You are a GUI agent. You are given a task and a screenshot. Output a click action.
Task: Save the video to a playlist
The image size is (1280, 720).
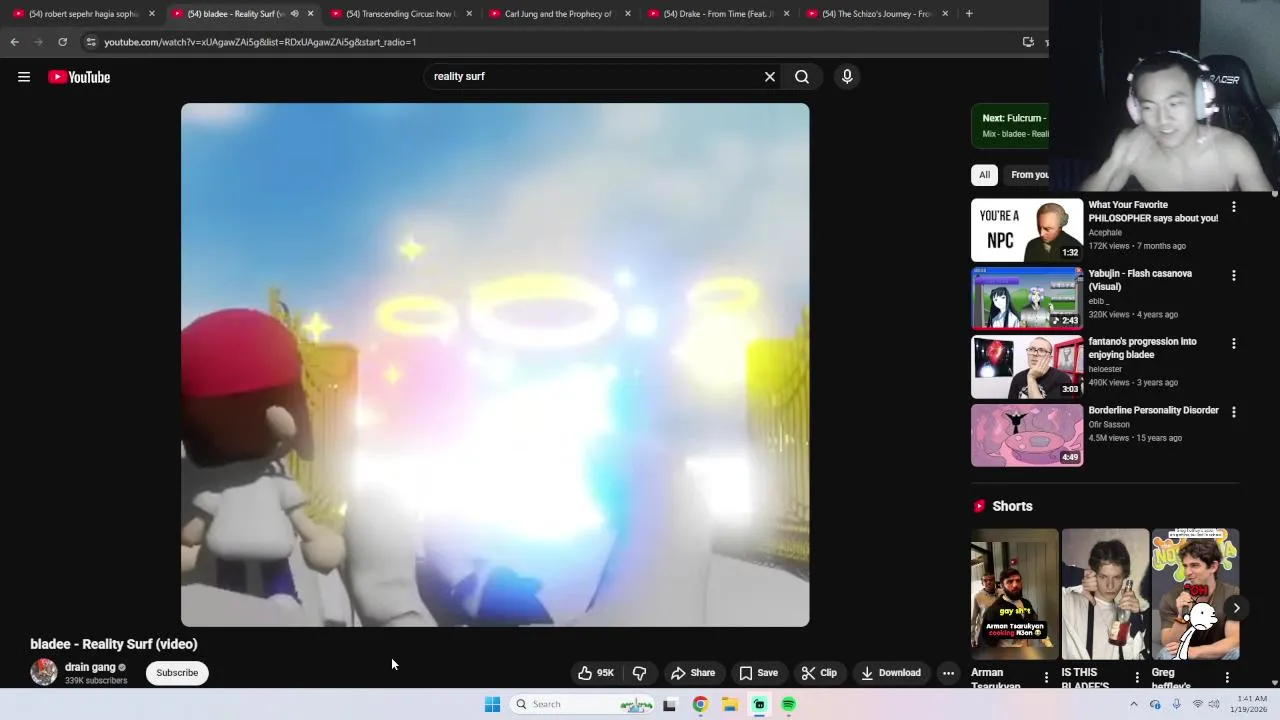[x=758, y=673]
